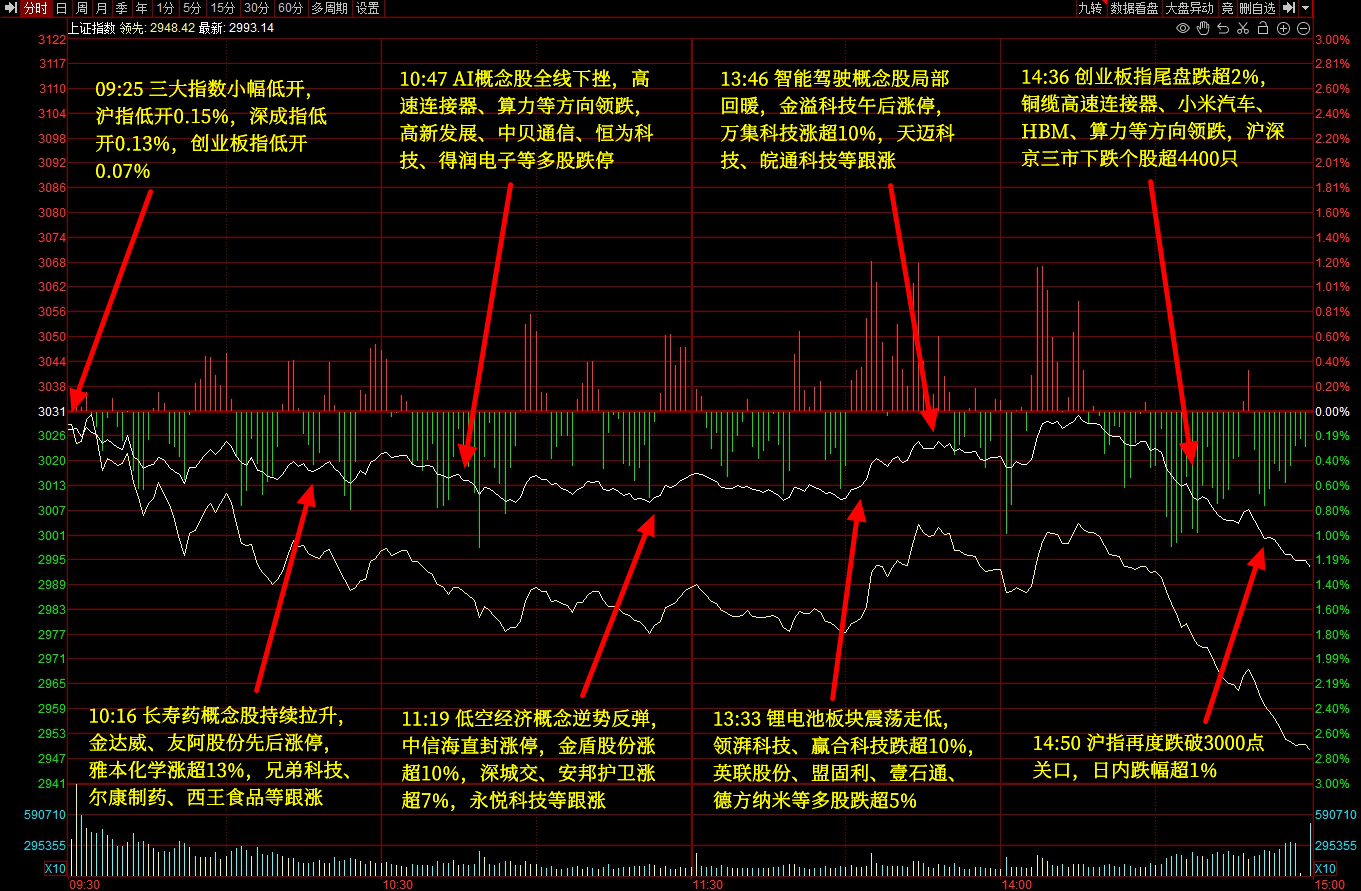
Task: Select the 60分 period tab
Action: [290, 8]
